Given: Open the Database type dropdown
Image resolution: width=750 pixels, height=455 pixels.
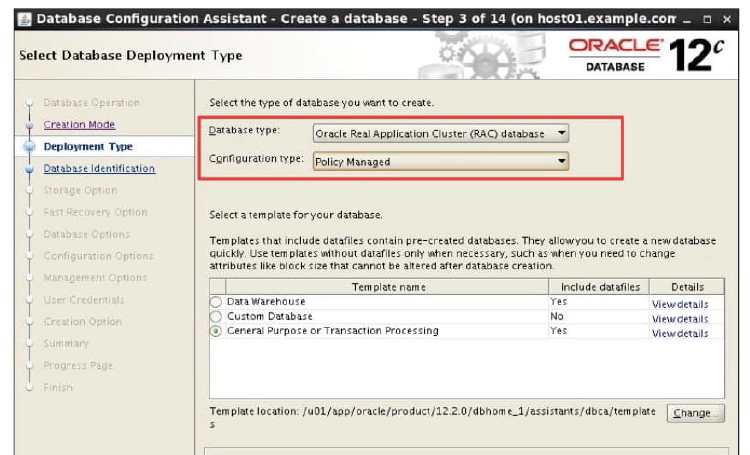Looking at the screenshot, I should click(x=441, y=133).
